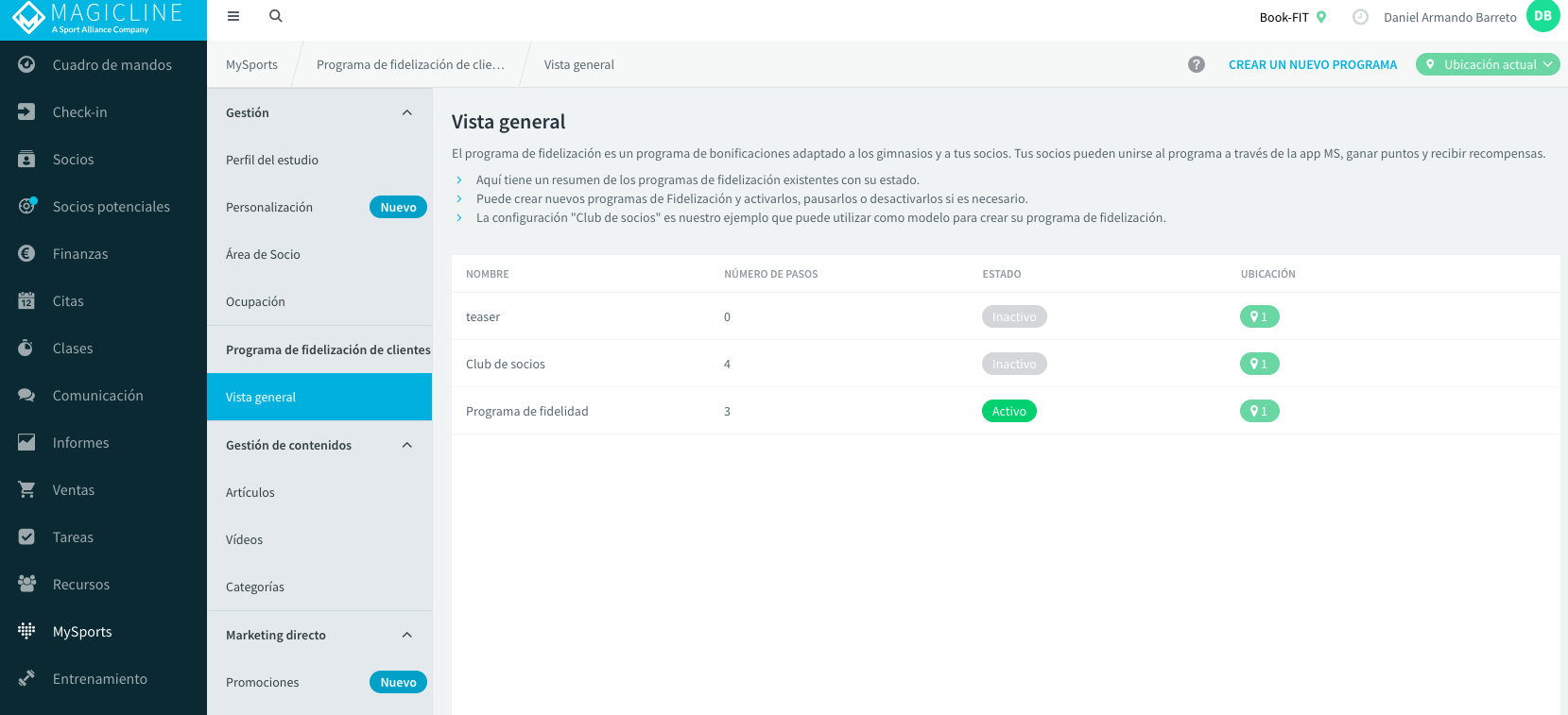Open the Programa de fidelidad row
The height and width of the screenshot is (715, 1568).
point(1006,411)
